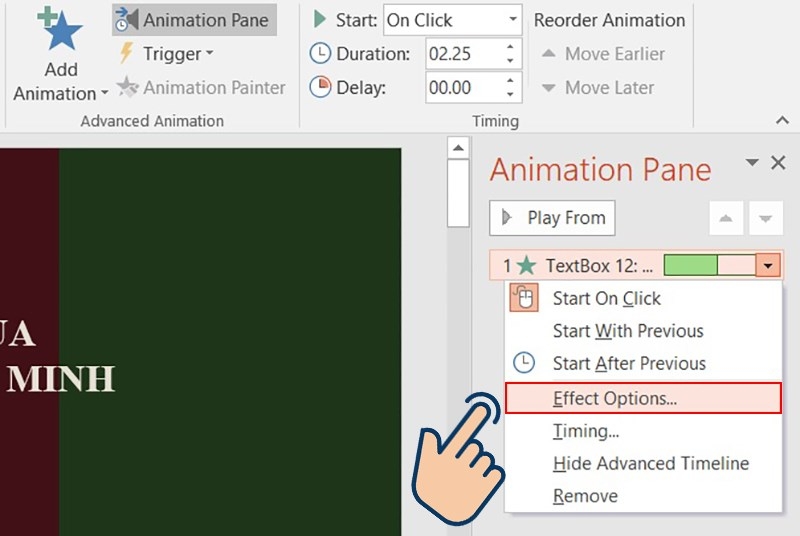800x536 pixels.
Task: Click the Add Animation dropdown arrow
Action: 104,94
